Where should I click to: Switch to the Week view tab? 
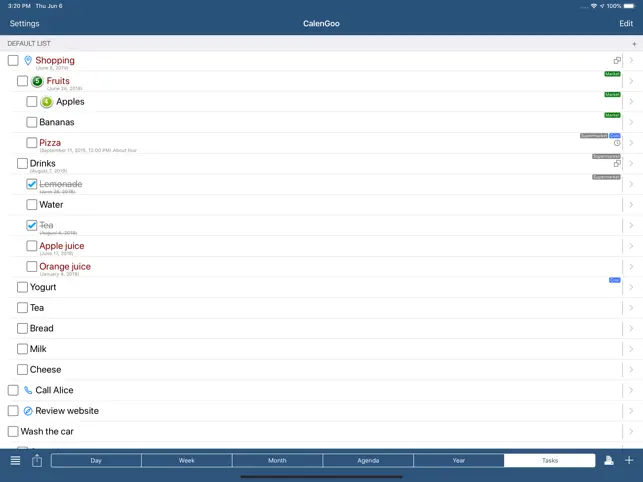click(x=187, y=460)
